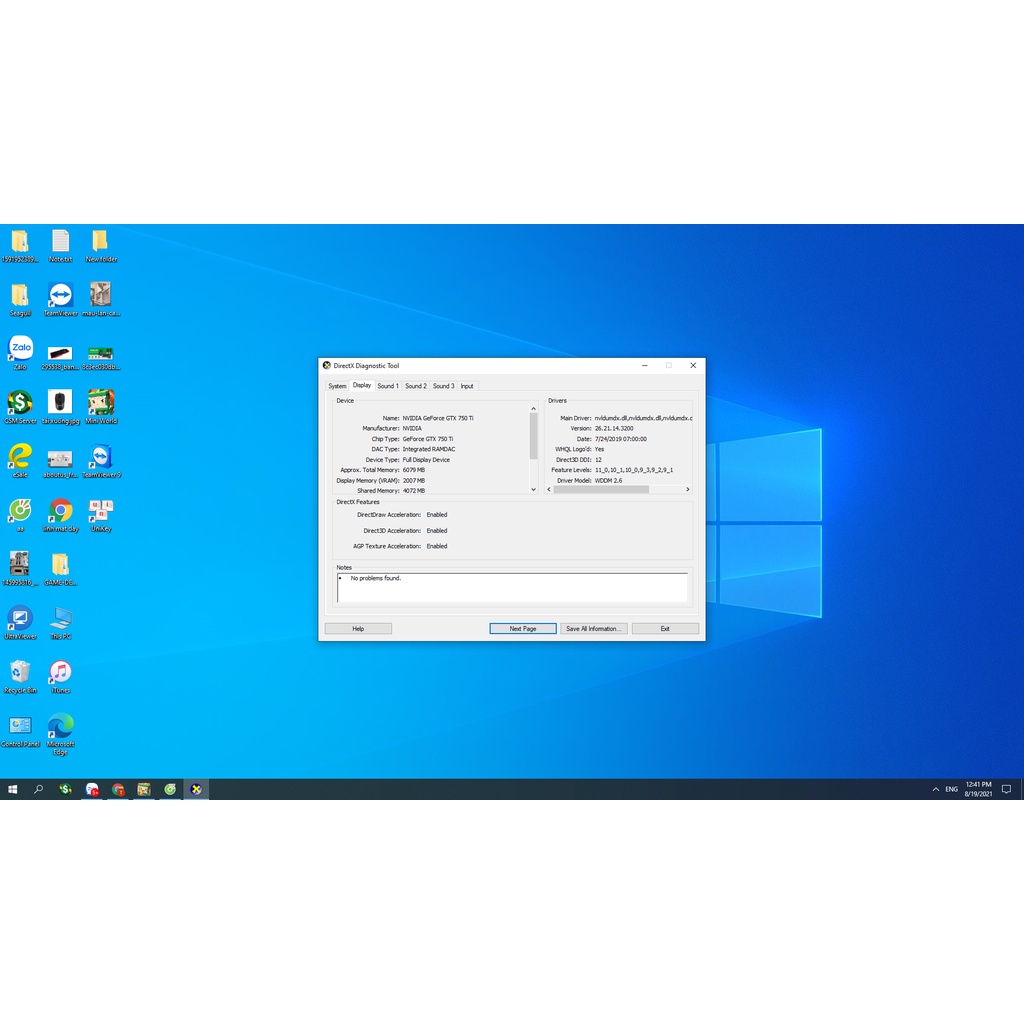Select the UniKey desktop icon
Image resolution: width=1024 pixels, height=1024 pixels.
100,512
